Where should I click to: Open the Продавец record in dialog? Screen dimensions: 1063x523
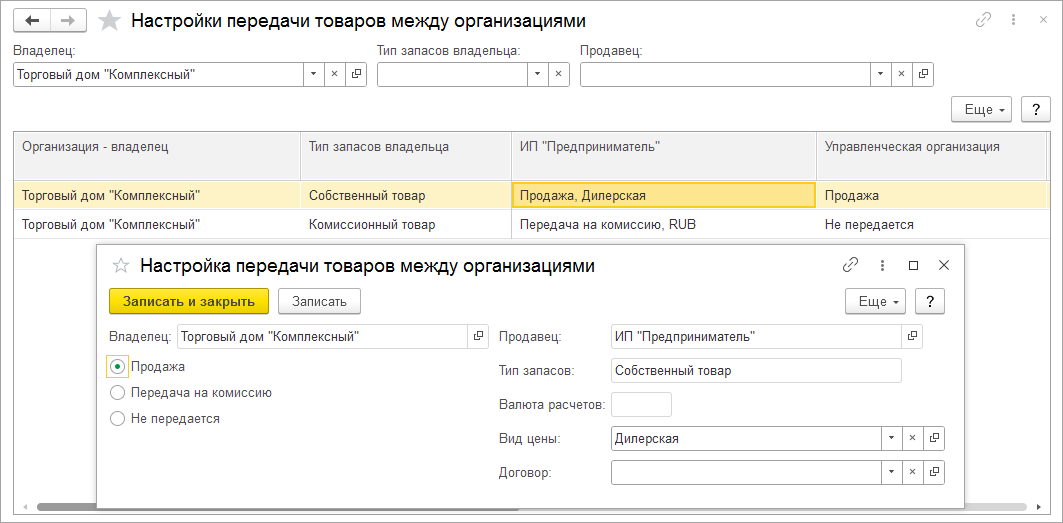(912, 337)
